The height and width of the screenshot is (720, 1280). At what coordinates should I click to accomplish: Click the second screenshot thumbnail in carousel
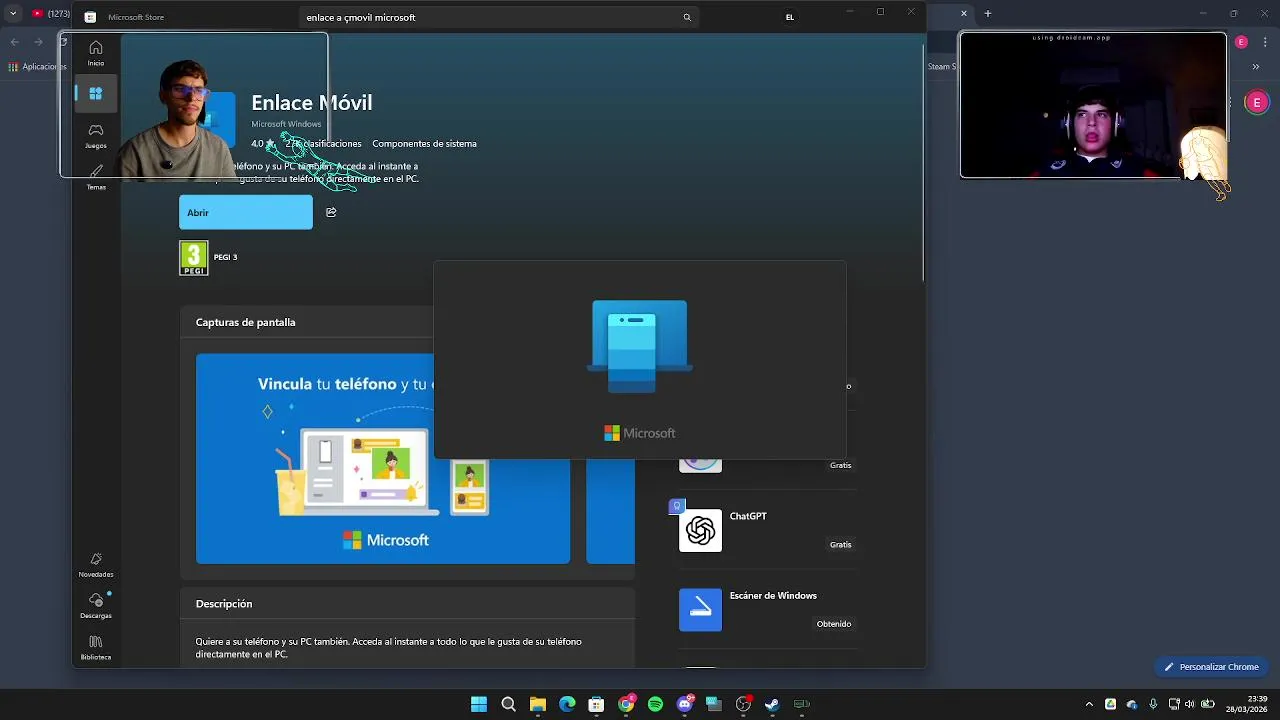click(610, 459)
